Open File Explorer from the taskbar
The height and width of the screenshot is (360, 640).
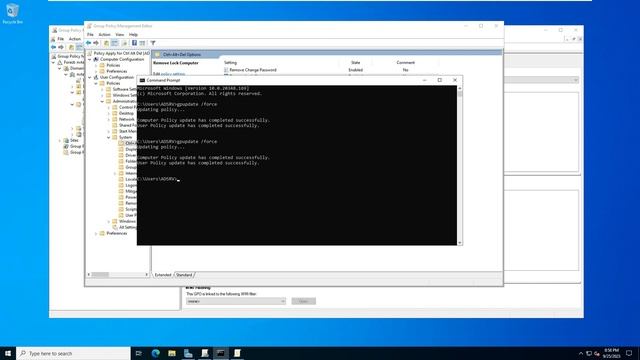172,353
